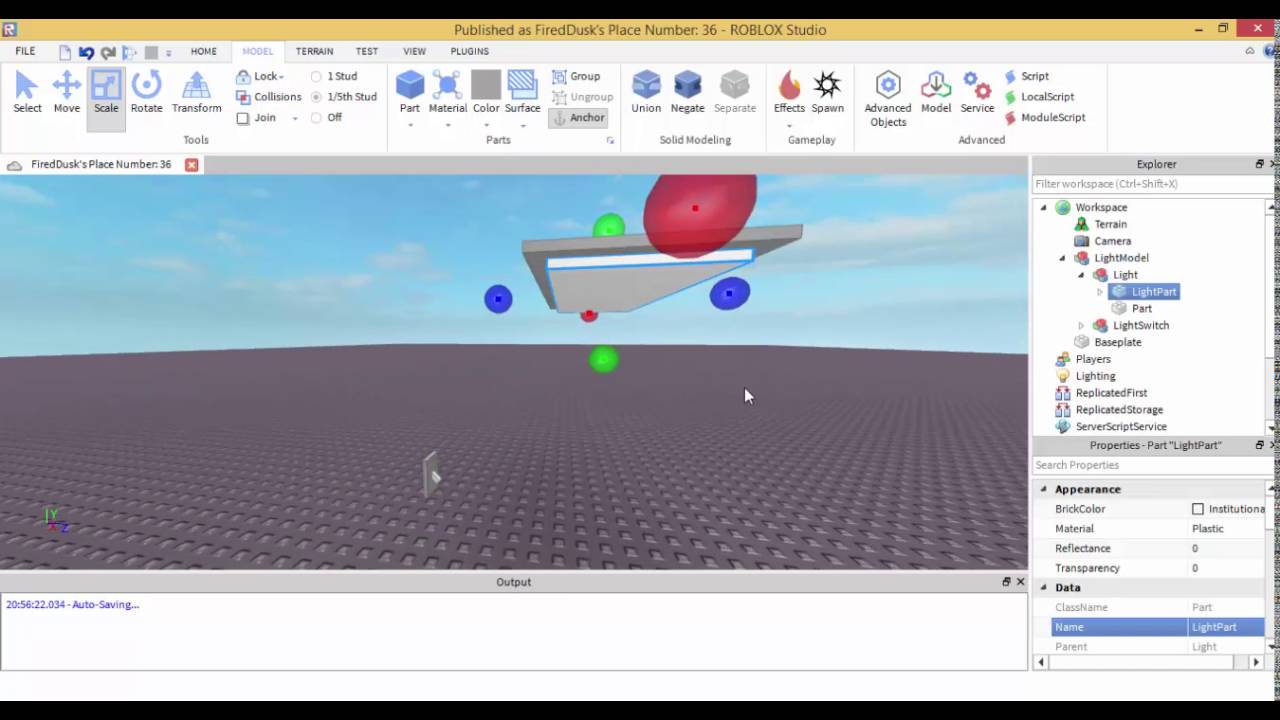Click the Redo arrow in quick access bar
Screen dimensions: 1280x720
(108, 52)
